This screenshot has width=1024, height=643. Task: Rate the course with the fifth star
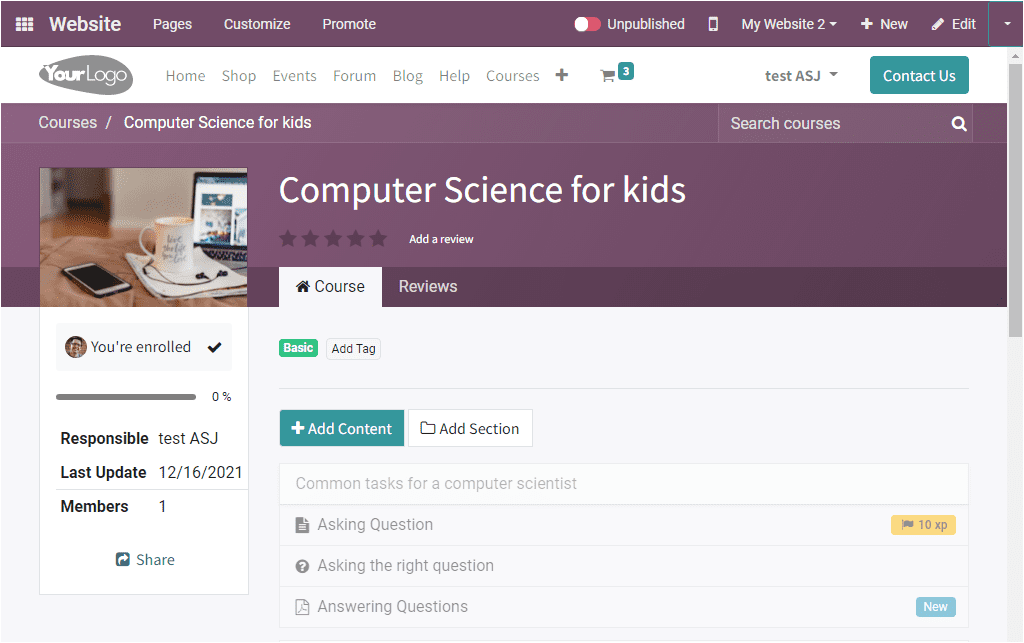(x=377, y=238)
